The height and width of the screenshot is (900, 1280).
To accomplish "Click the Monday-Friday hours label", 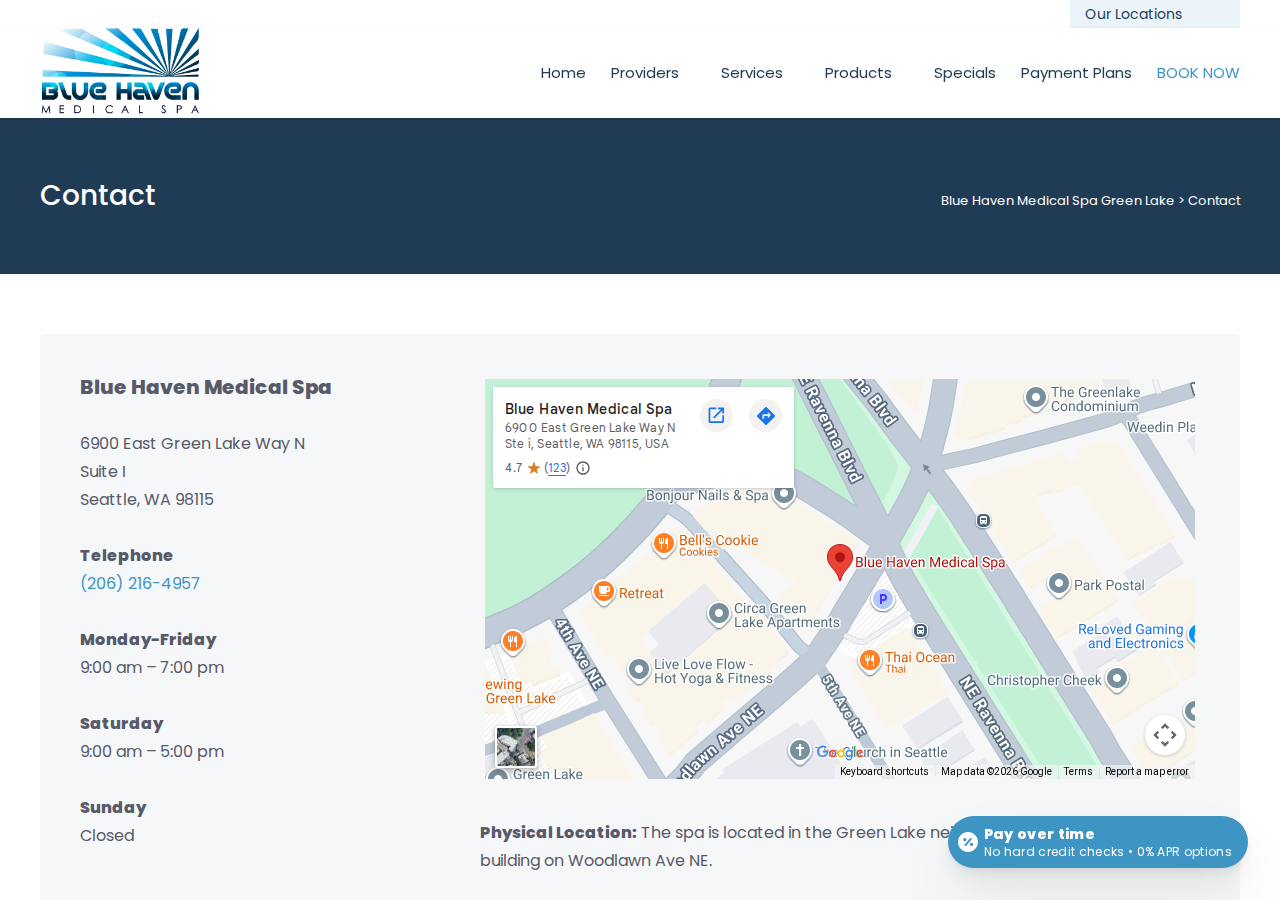I will point(148,639).
